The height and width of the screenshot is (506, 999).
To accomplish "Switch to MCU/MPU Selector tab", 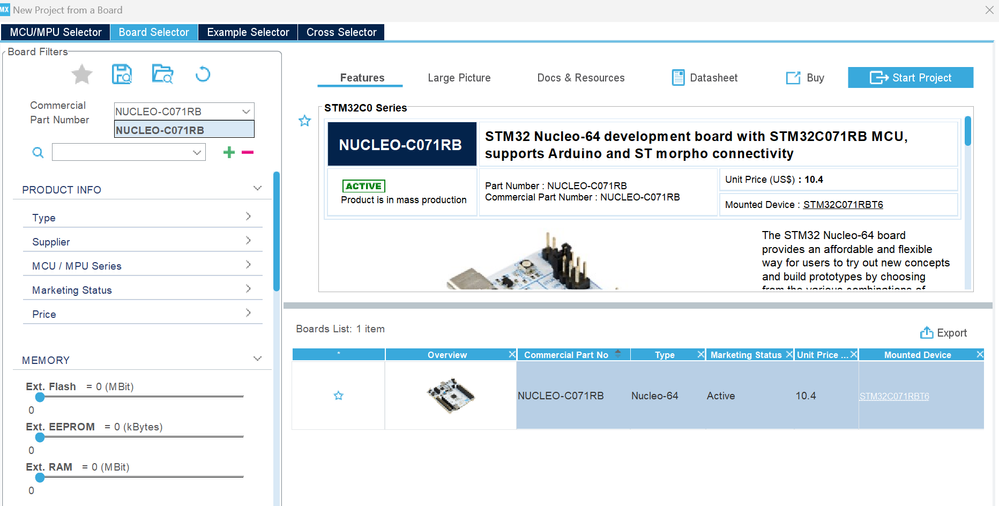I will tap(55, 32).
